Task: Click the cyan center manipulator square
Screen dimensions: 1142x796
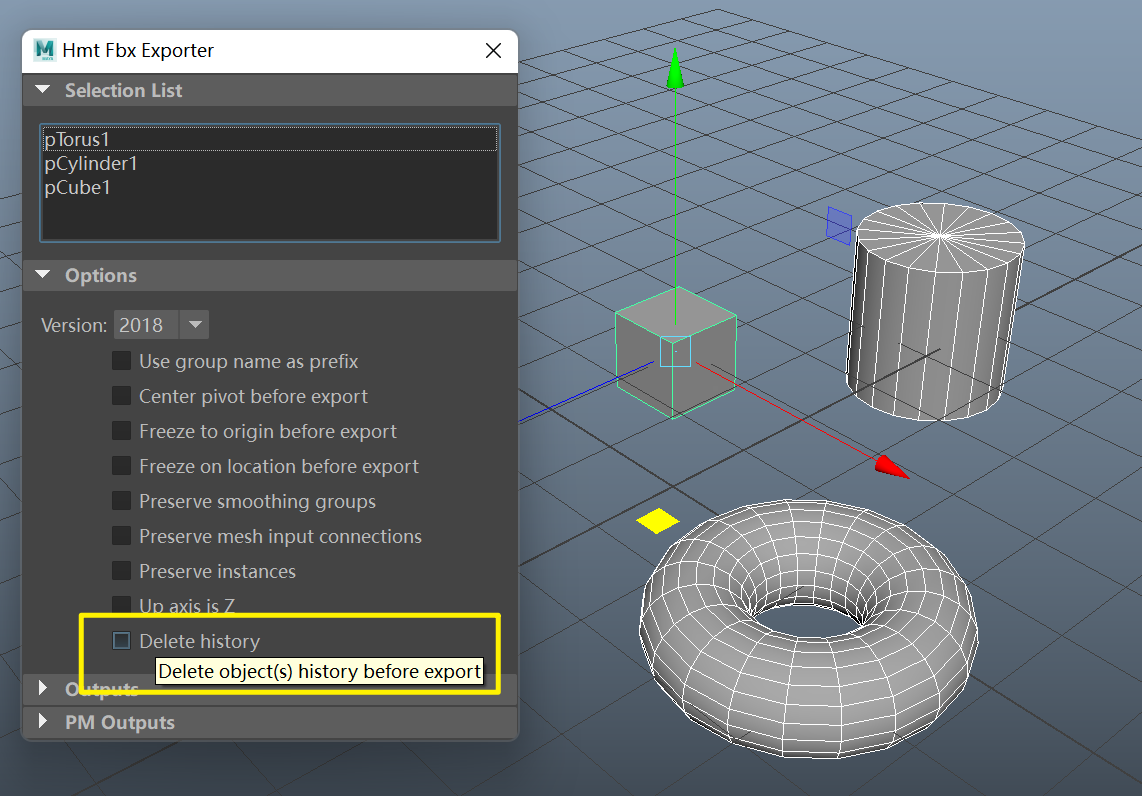Action: 675,351
